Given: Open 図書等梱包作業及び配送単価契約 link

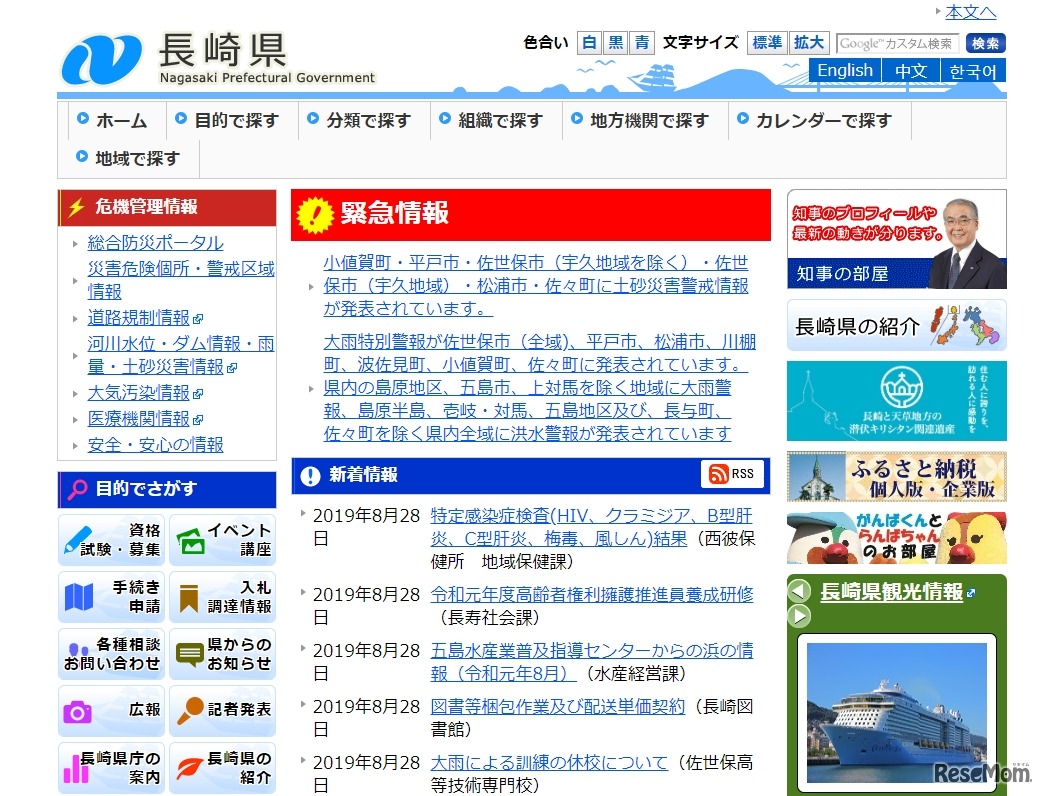Looking at the screenshot, I should coord(558,706).
